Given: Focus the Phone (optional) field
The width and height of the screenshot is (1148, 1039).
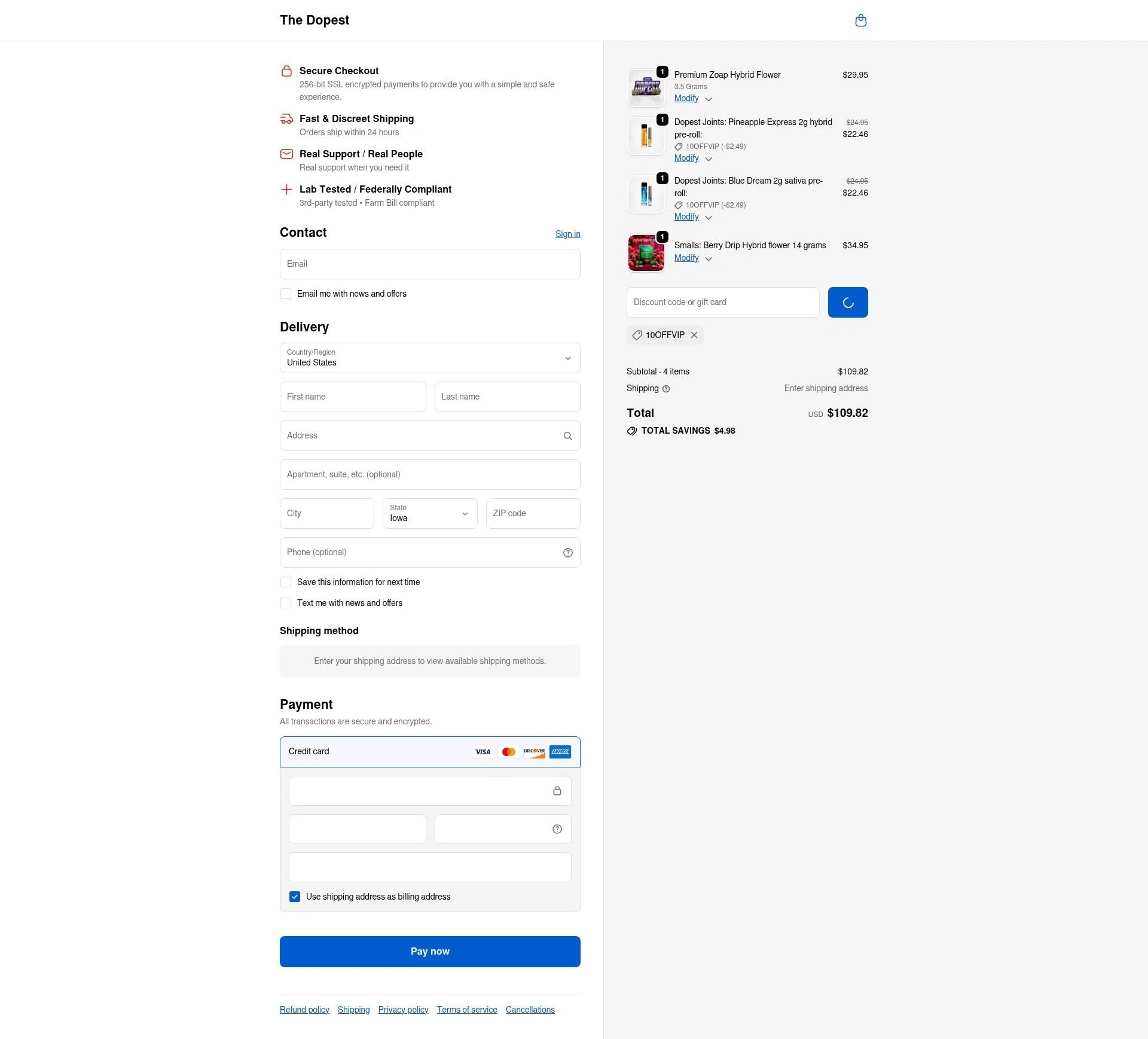Looking at the screenshot, I should click(x=430, y=553).
